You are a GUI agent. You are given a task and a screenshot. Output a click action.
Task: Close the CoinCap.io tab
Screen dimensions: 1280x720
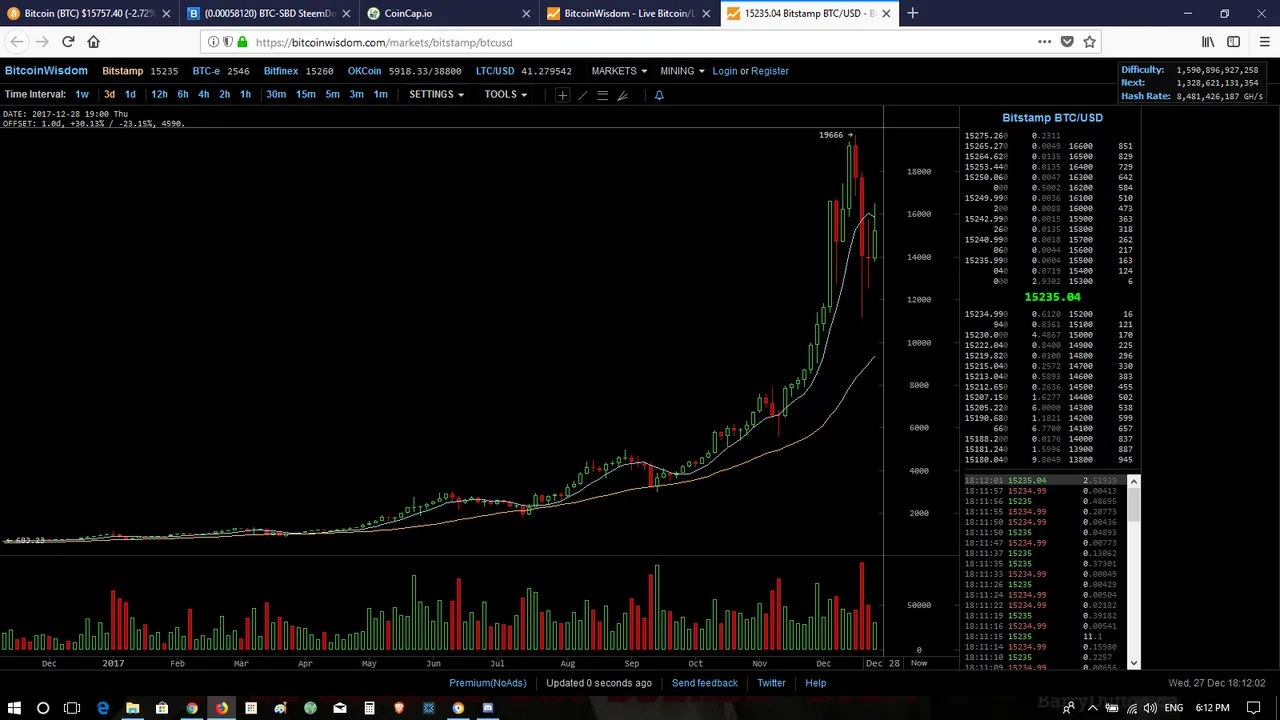click(x=526, y=13)
